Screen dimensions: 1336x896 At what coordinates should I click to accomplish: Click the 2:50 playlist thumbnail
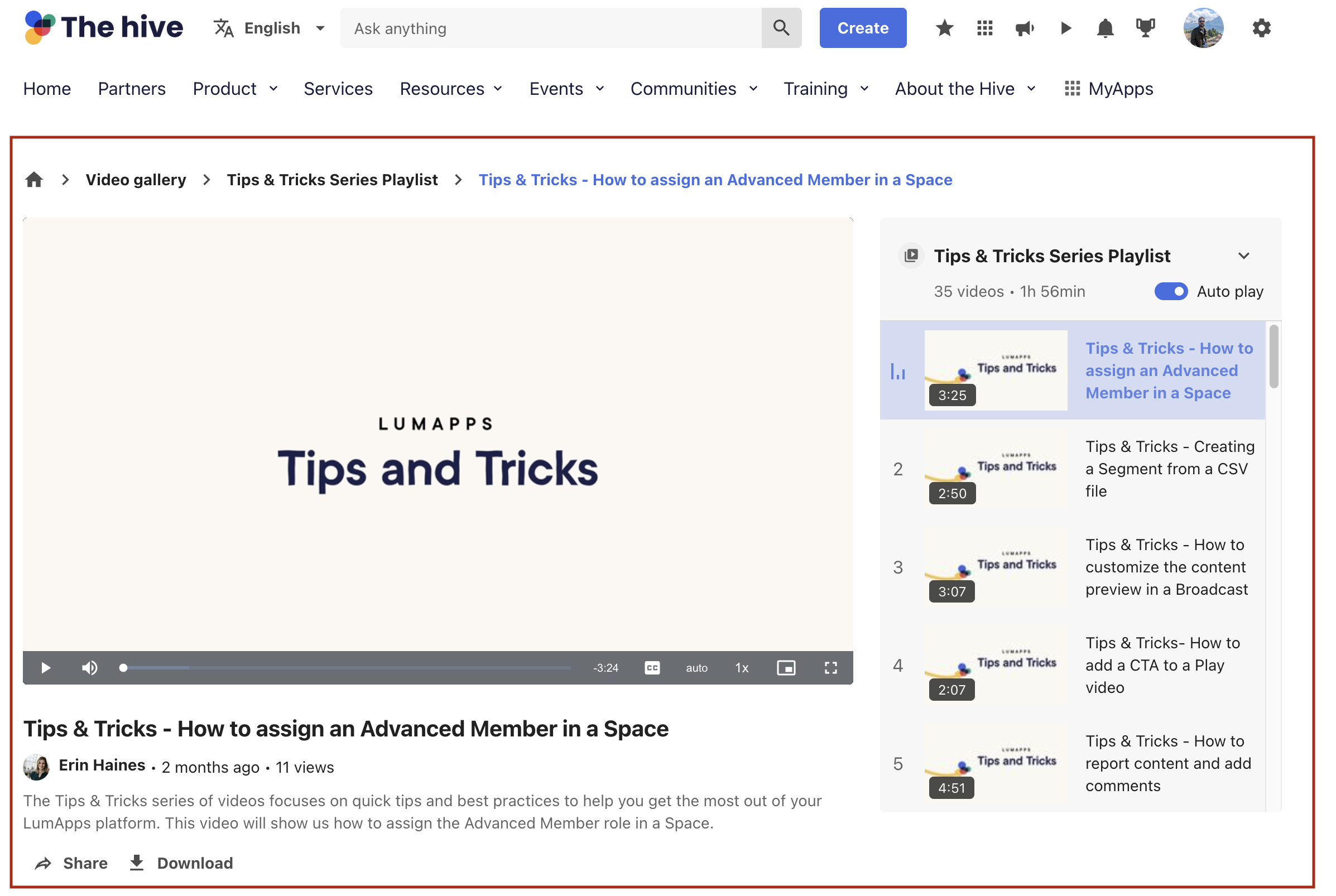coord(996,469)
